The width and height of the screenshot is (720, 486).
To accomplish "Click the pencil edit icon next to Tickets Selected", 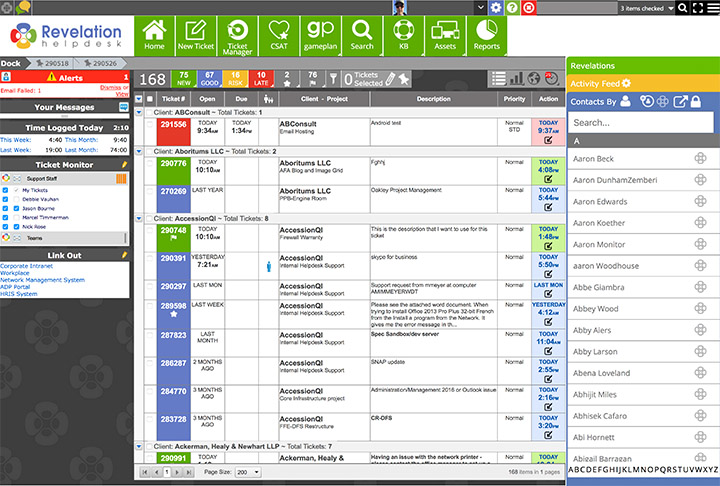I will click(x=390, y=79).
